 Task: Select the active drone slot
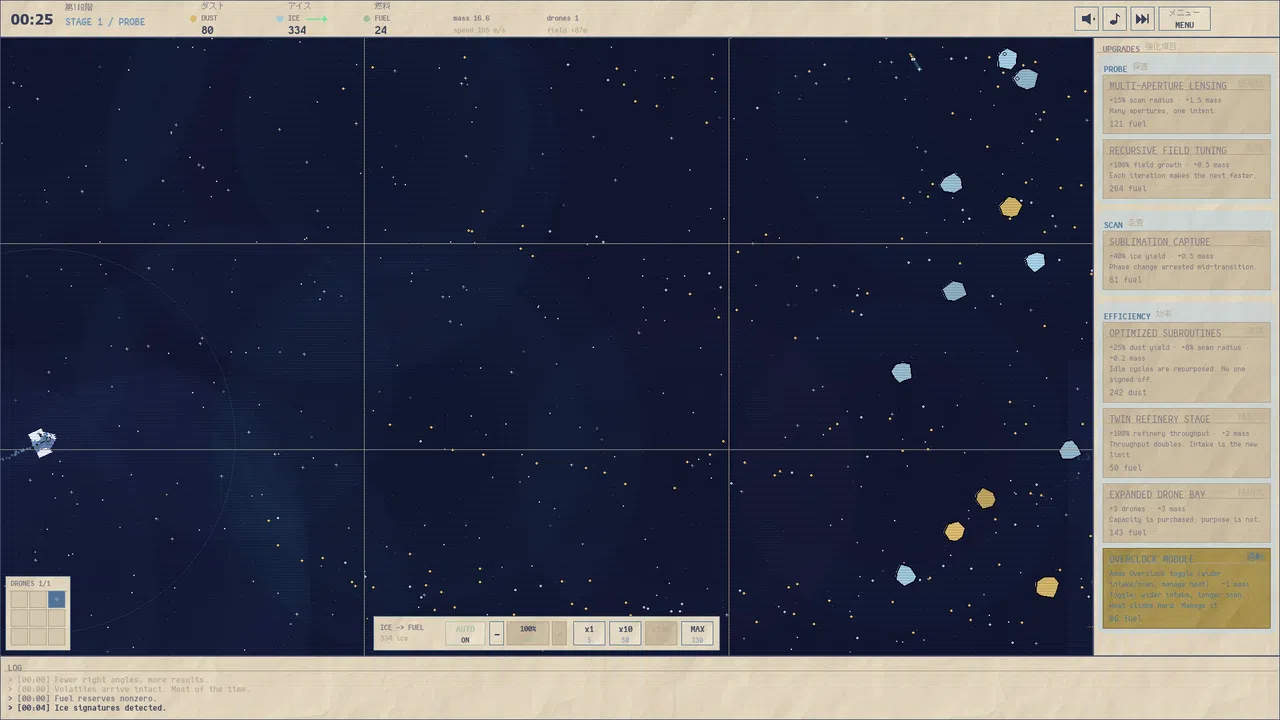pyautogui.click(x=57, y=599)
